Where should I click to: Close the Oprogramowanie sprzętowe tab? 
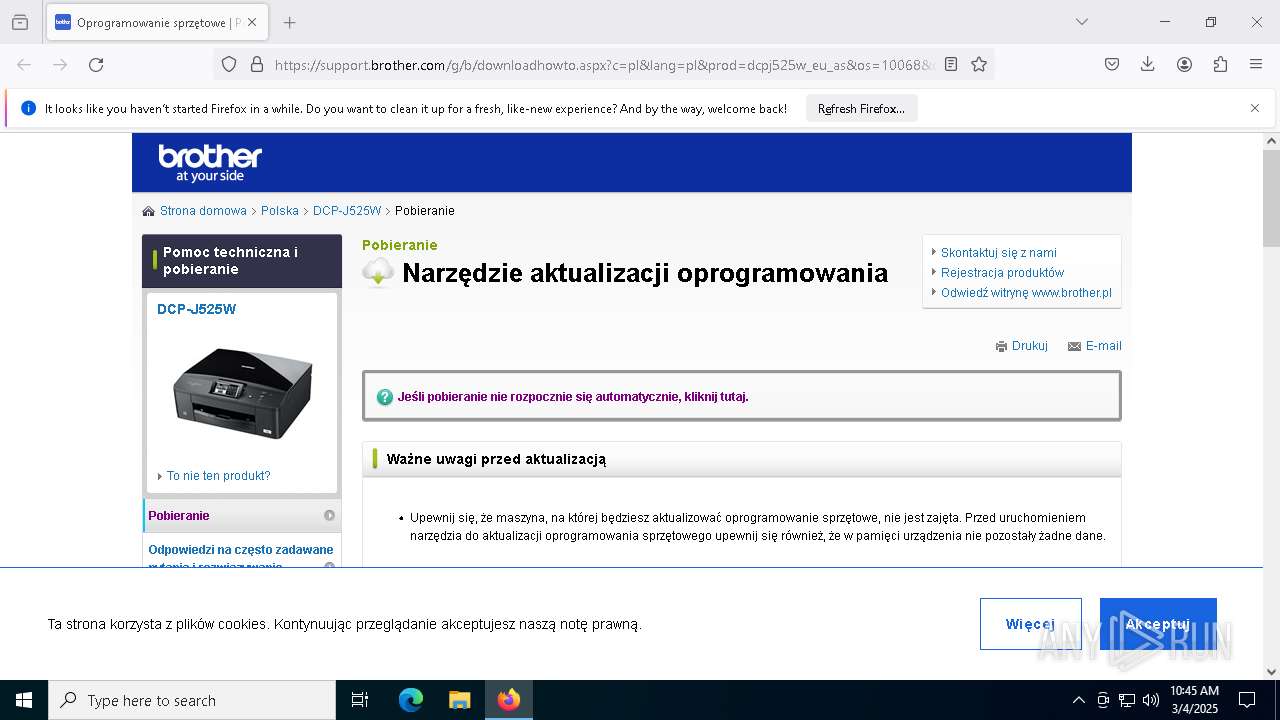(252, 22)
